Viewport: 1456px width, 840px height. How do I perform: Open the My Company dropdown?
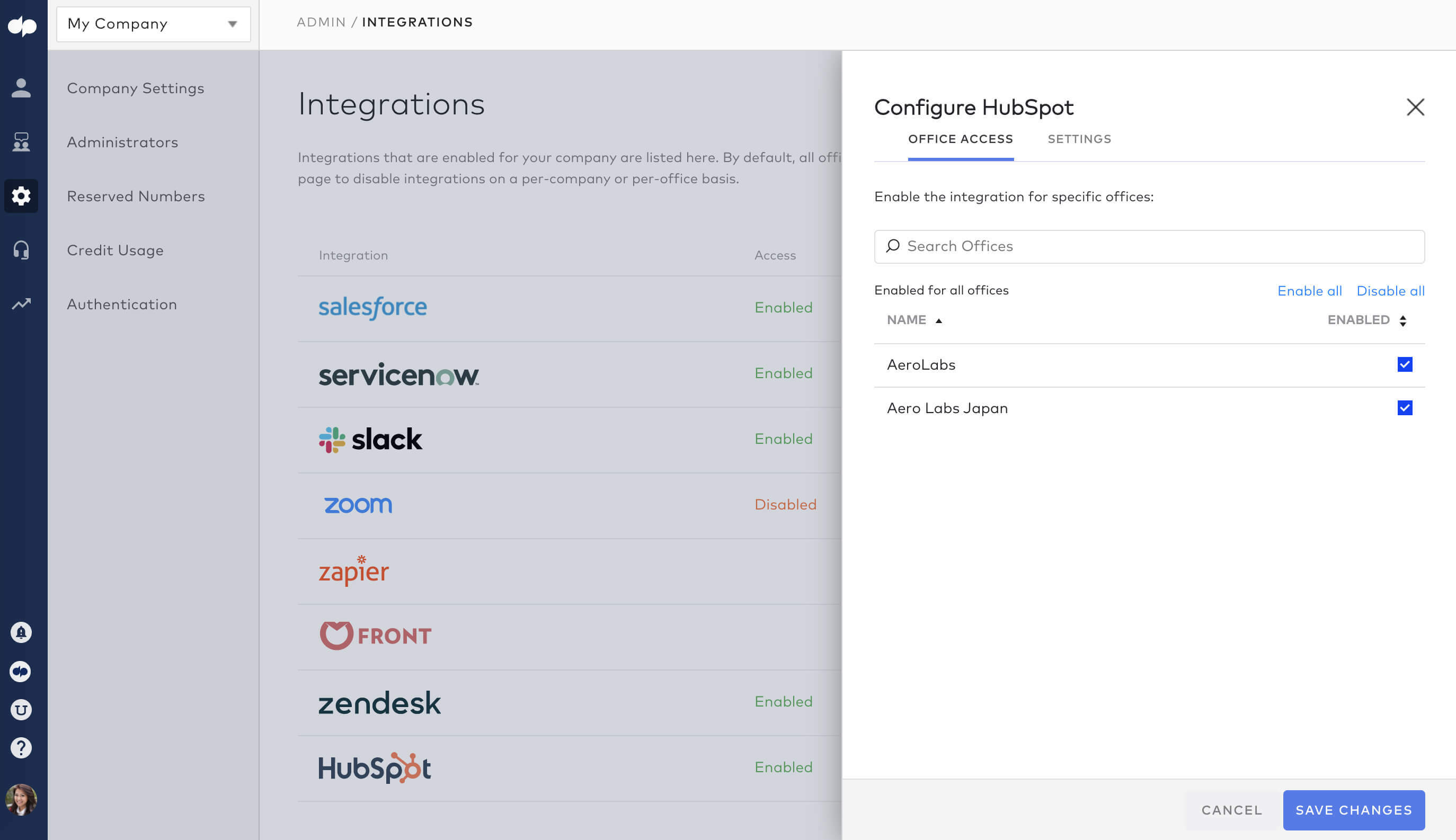click(x=154, y=24)
